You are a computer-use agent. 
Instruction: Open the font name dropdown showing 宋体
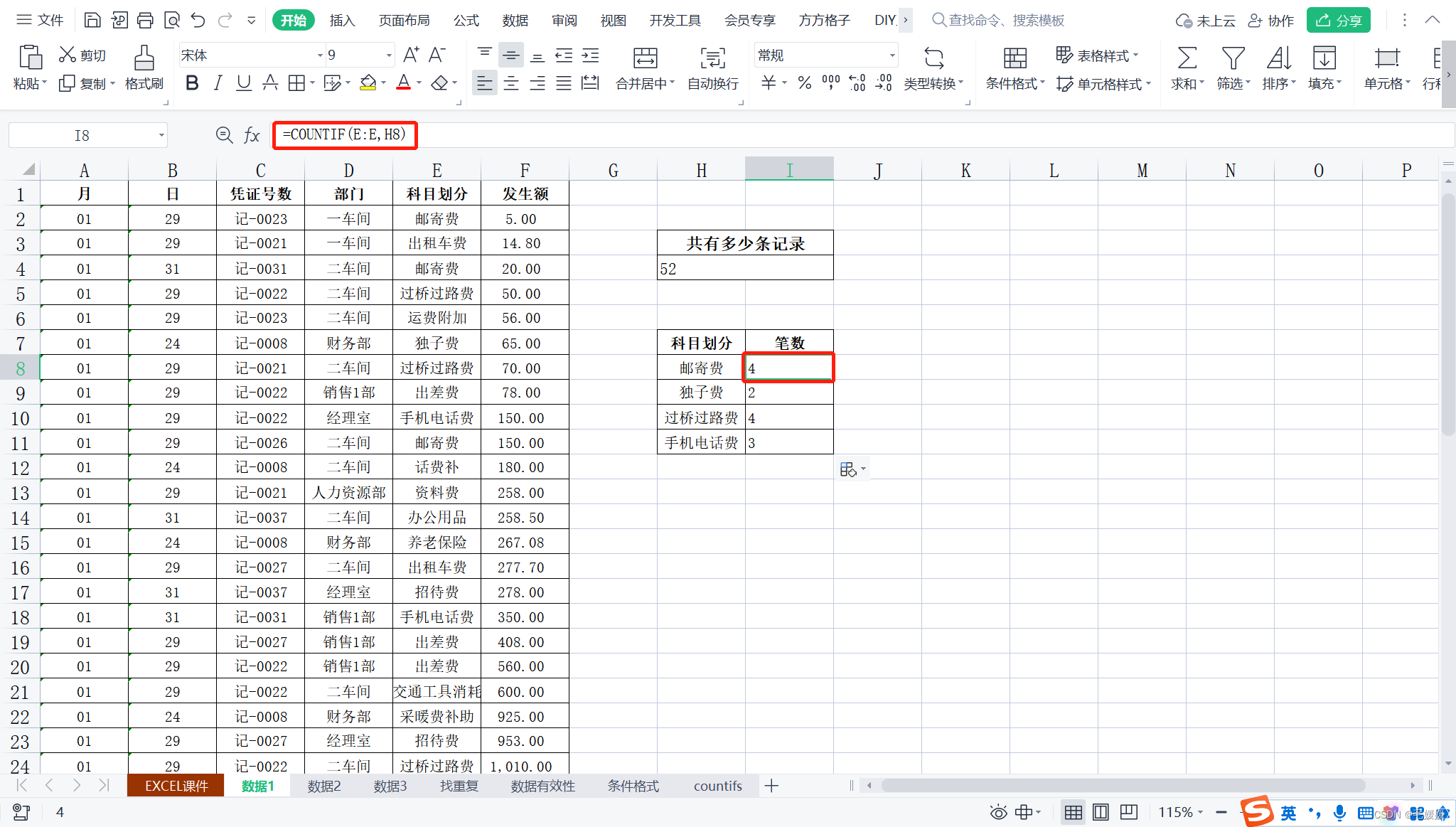pyautogui.click(x=319, y=55)
